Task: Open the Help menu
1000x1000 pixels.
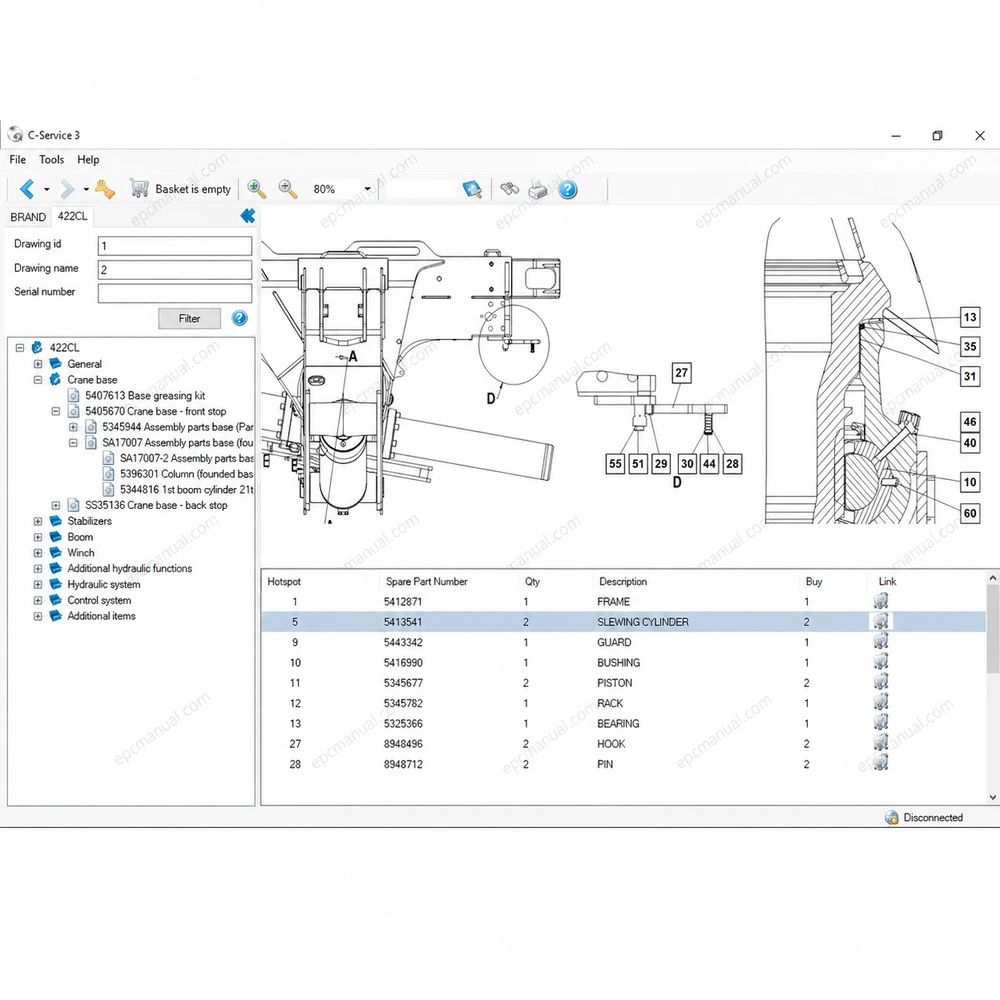Action: (88, 159)
